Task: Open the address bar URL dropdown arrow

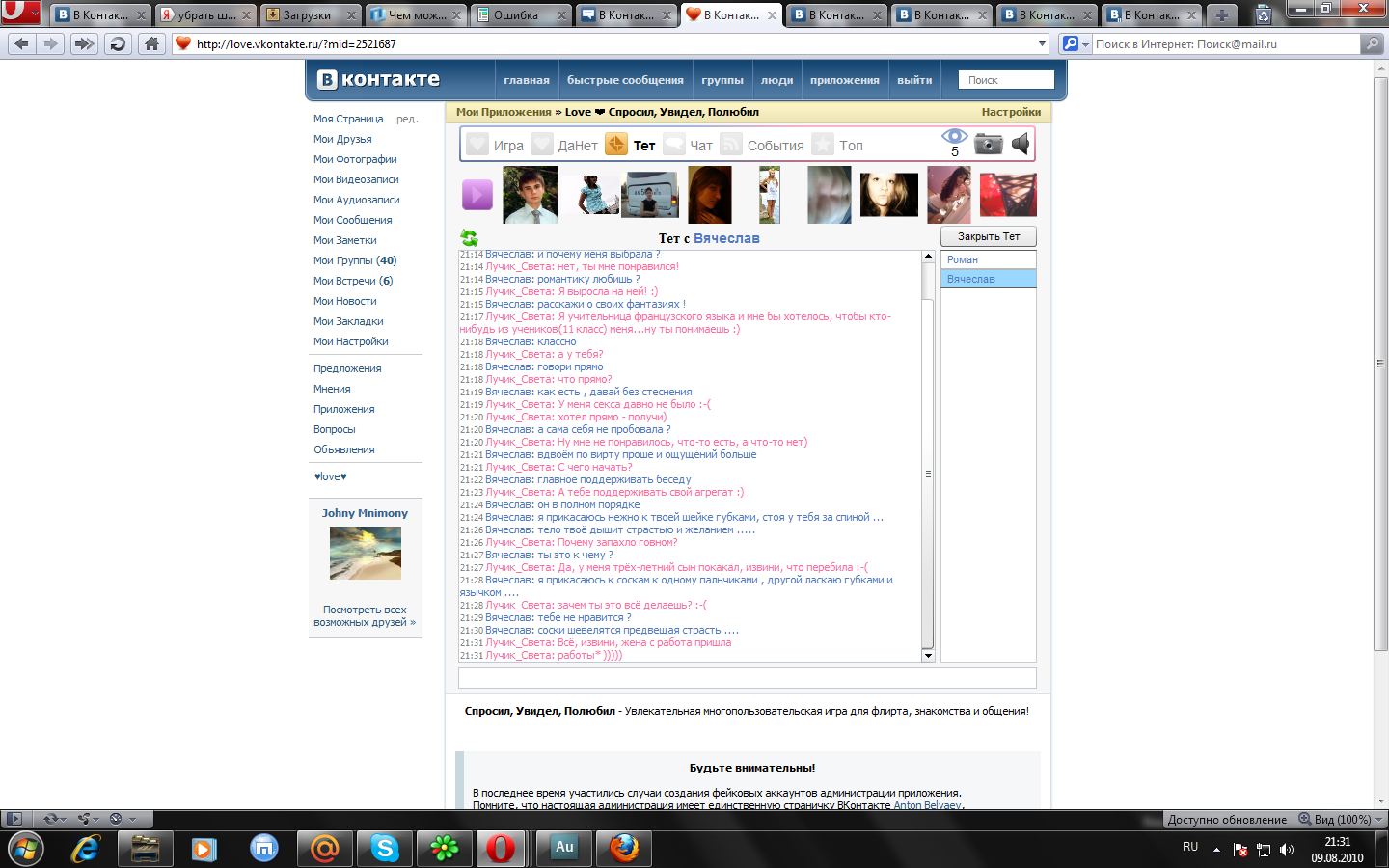Action: tap(1042, 43)
